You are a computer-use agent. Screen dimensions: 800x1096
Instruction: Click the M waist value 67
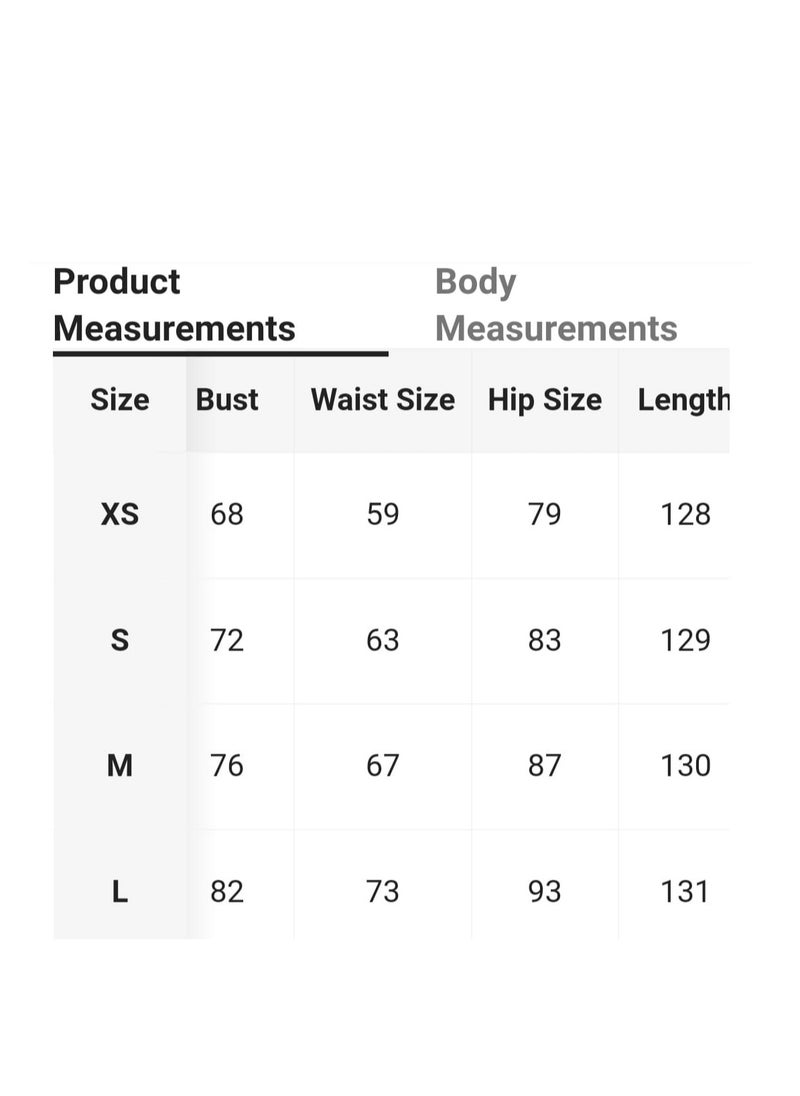pyautogui.click(x=383, y=766)
